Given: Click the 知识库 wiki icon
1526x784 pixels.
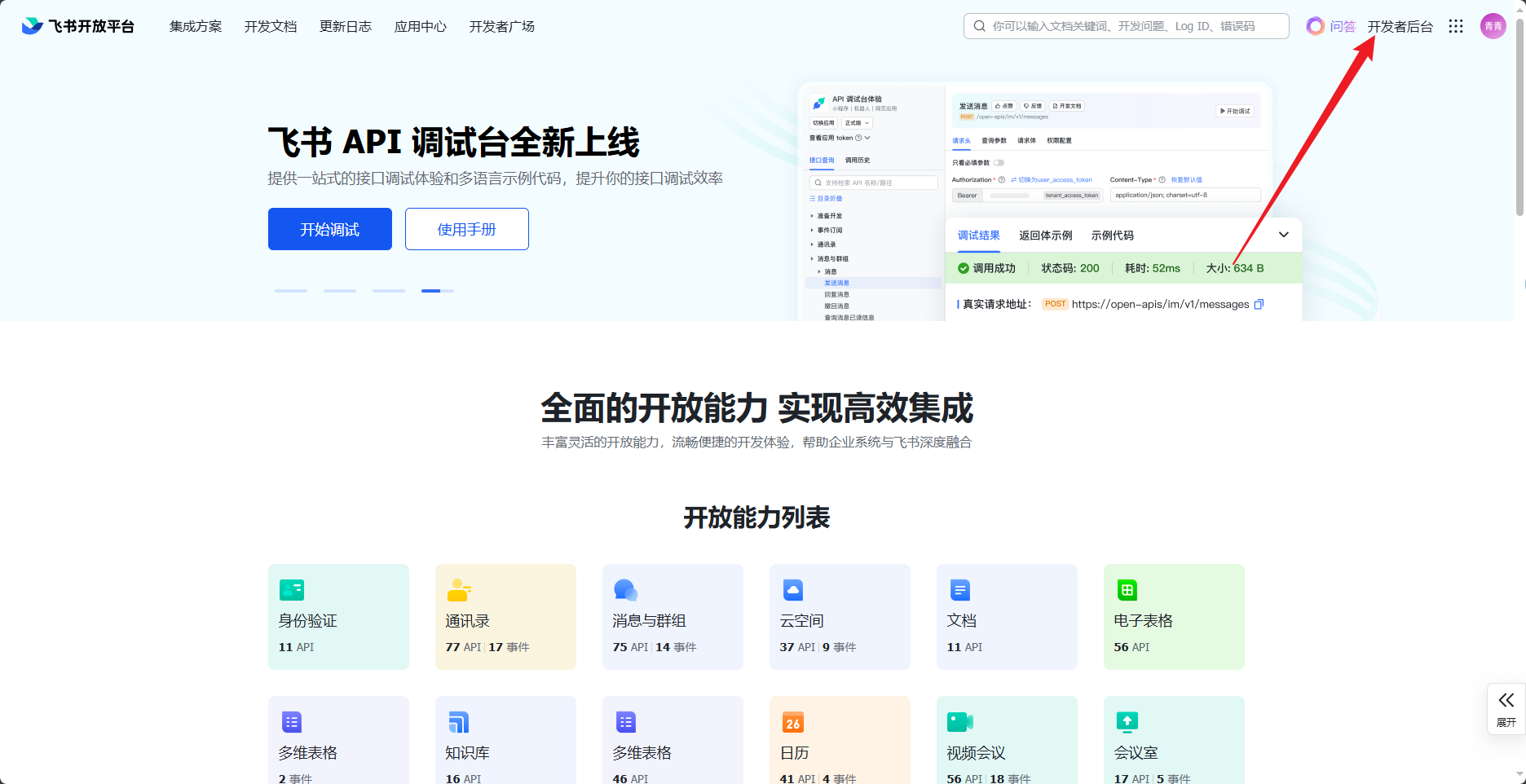Looking at the screenshot, I should (459, 722).
